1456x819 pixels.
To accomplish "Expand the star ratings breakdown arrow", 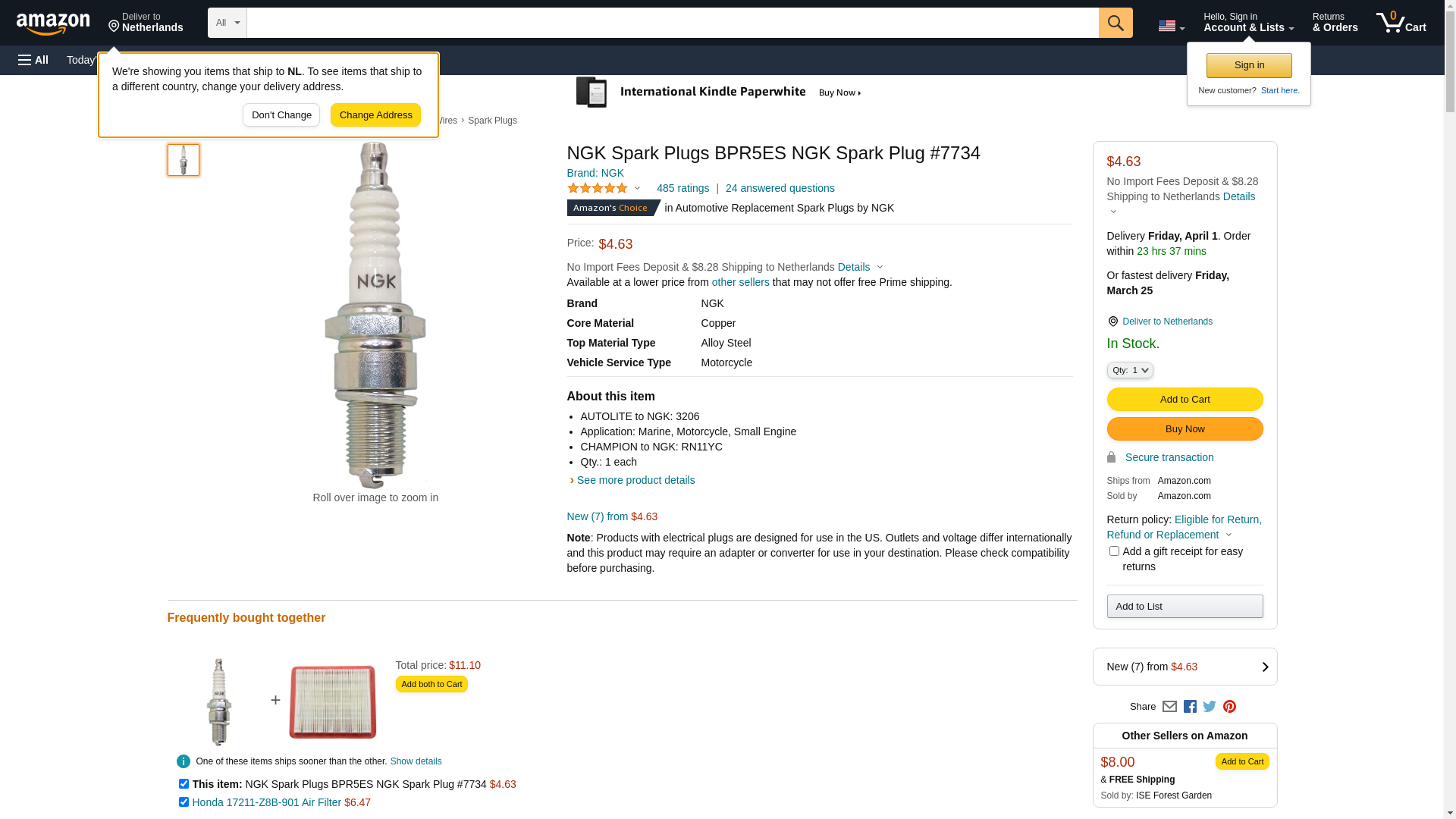I will [637, 188].
